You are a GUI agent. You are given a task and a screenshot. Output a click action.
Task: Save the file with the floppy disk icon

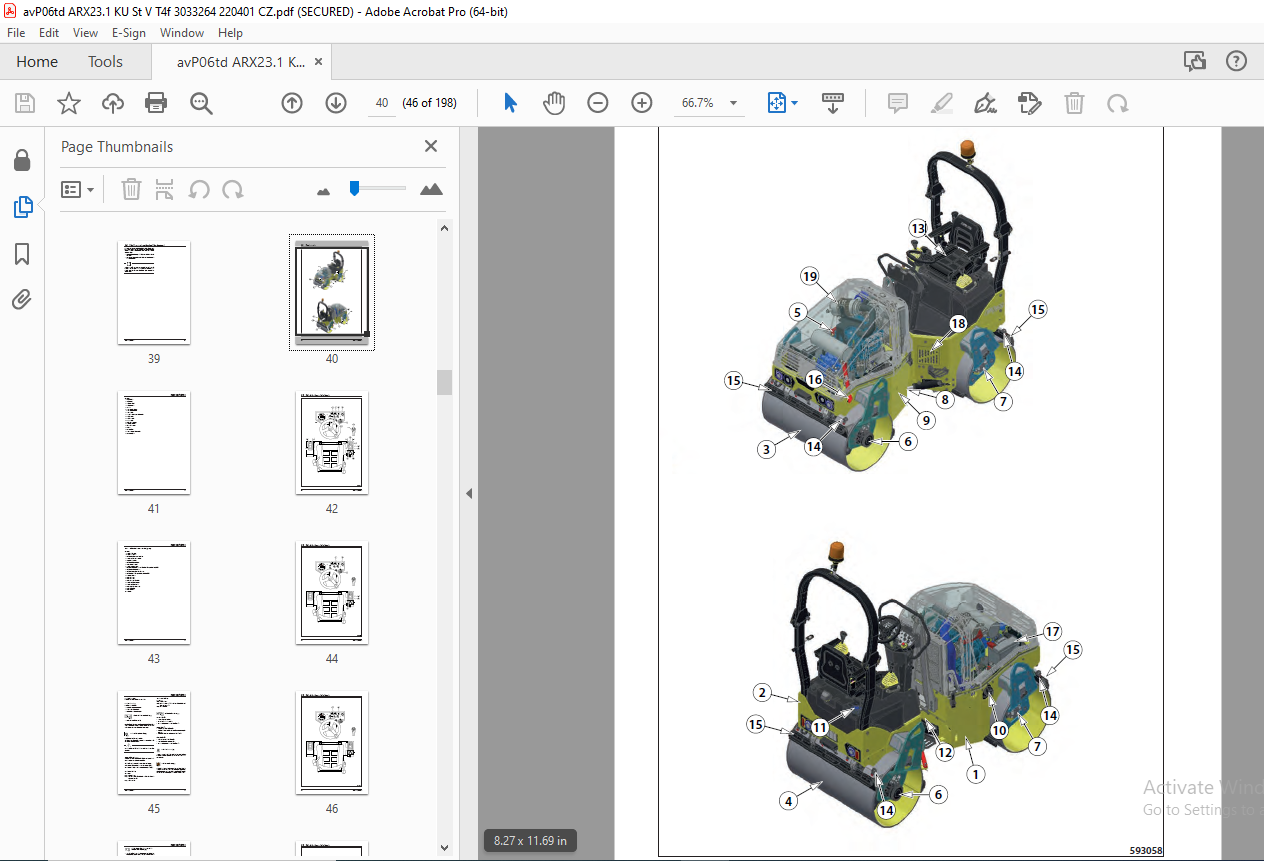tap(25, 103)
